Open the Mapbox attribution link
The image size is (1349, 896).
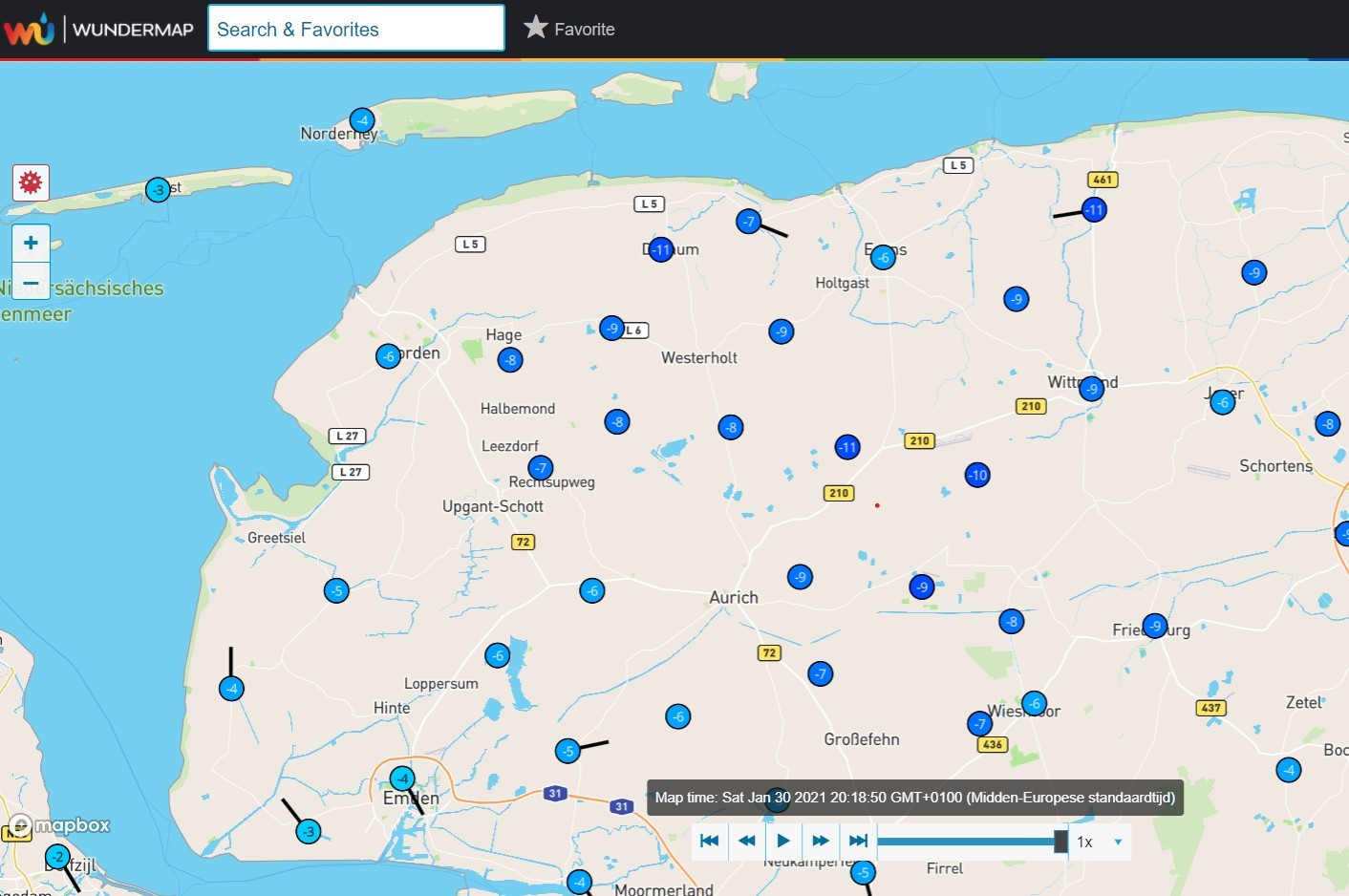[59, 825]
